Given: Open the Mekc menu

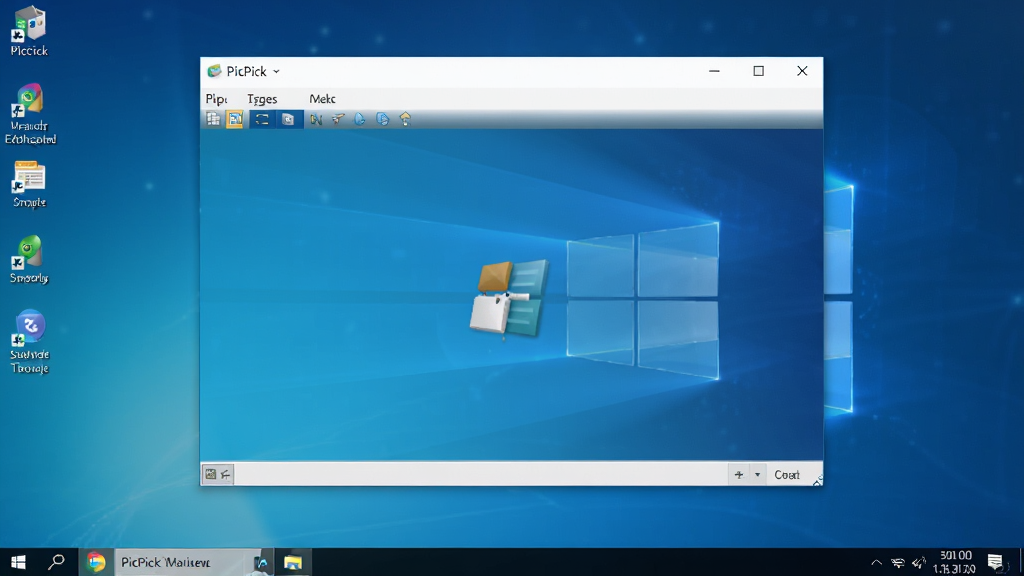Looking at the screenshot, I should pos(322,99).
